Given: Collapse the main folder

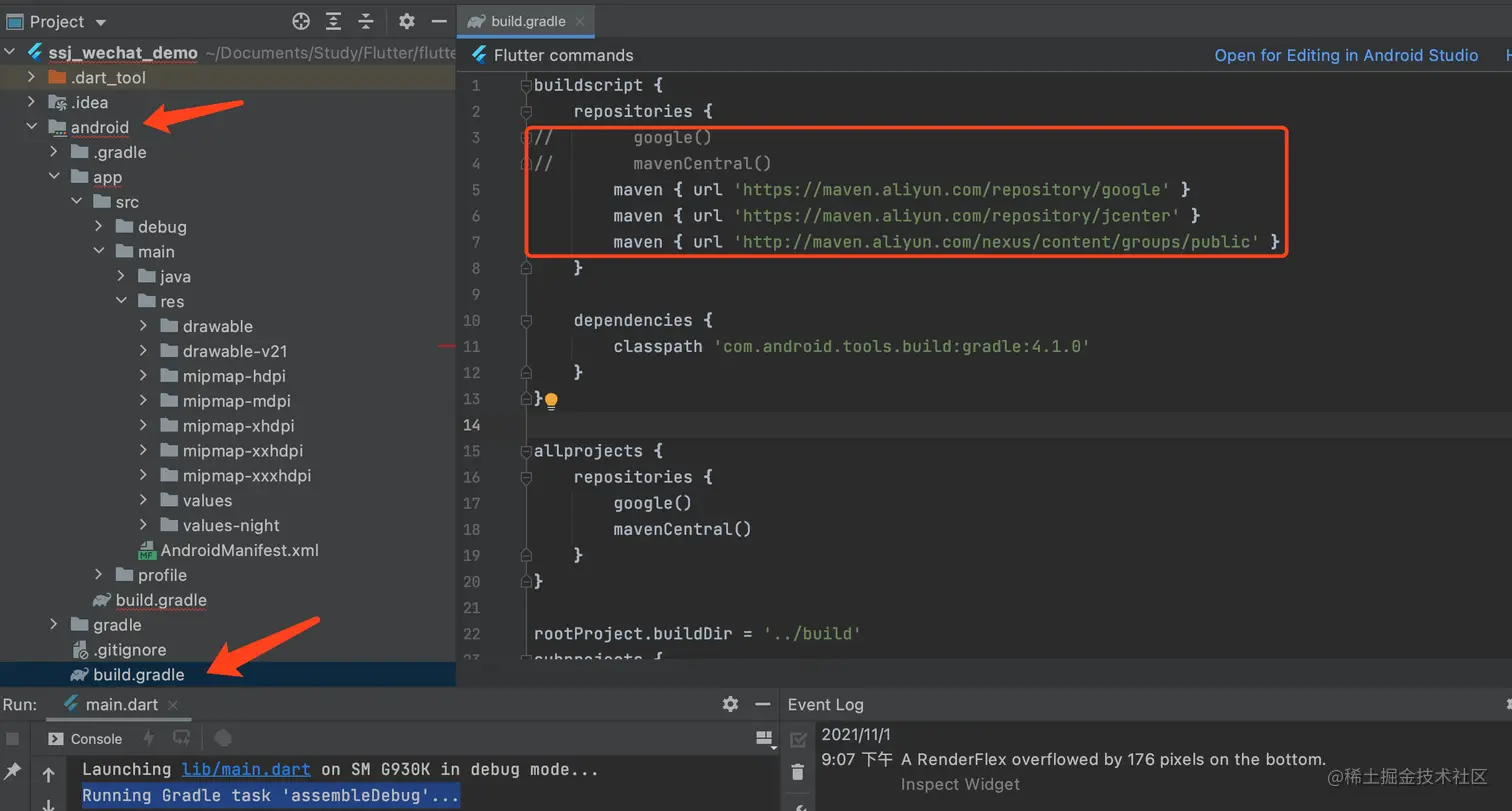Looking at the screenshot, I should 99,252.
